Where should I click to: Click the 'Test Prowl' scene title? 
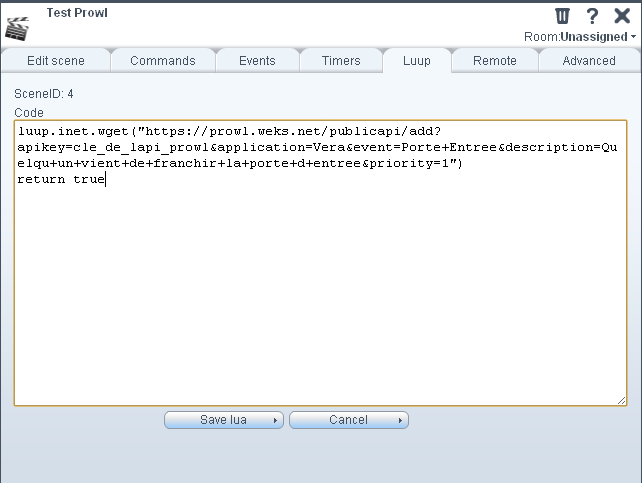point(77,13)
